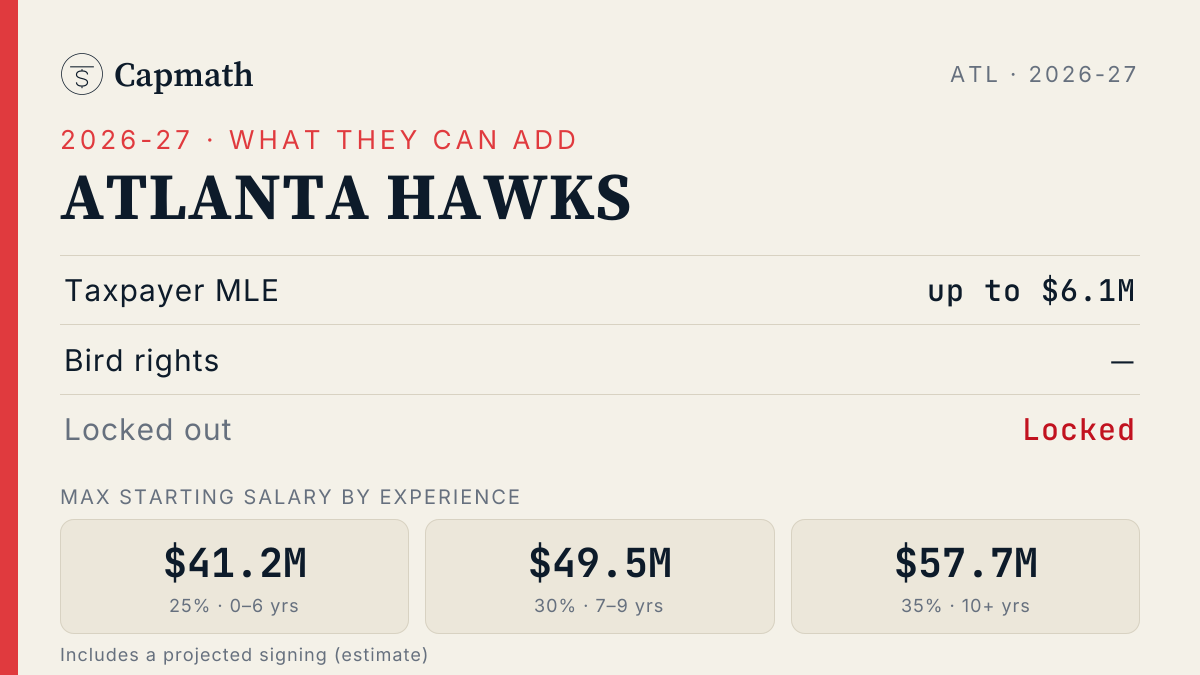The image size is (1200, 675).
Task: Open the Capmath brand name
Action: 184,75
